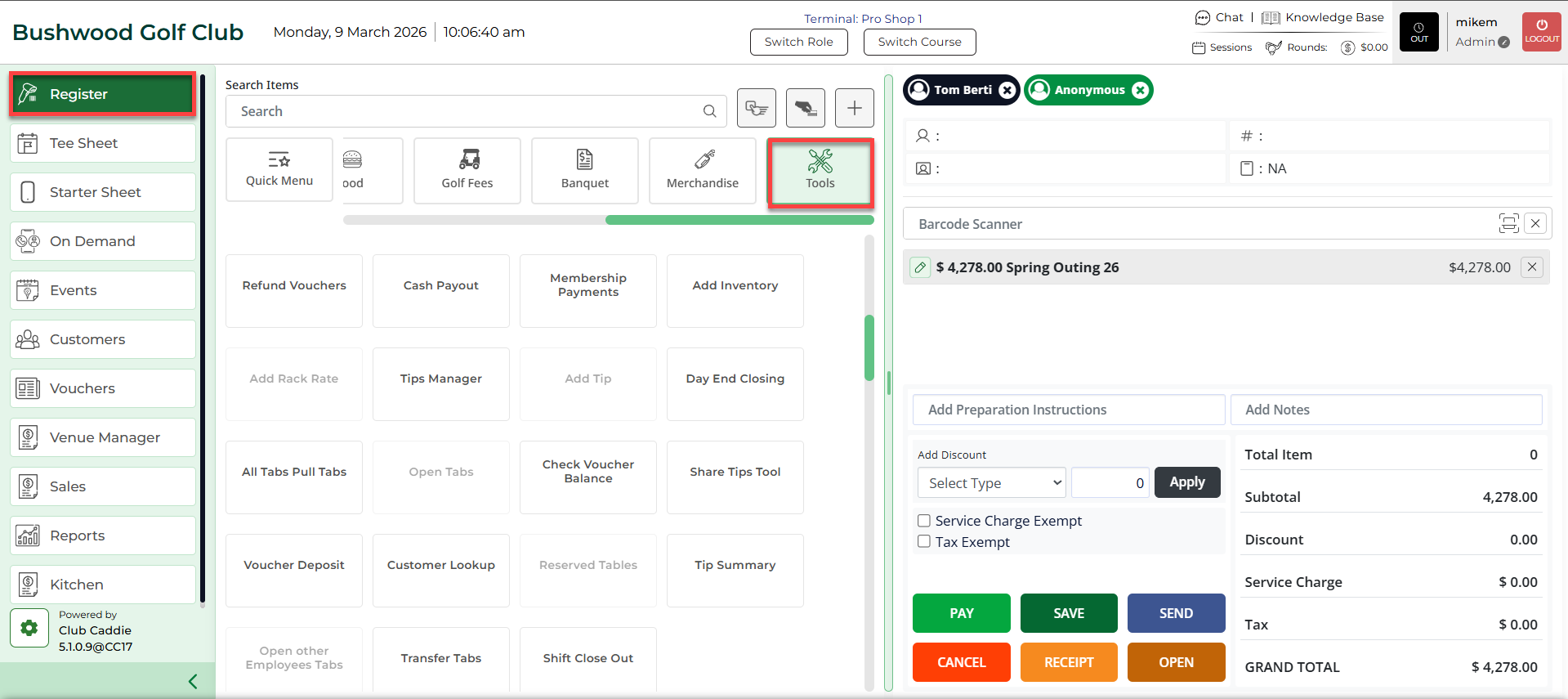Viewport: 1568px width, 699px height.
Task: Click the clock OUT icon
Action: (x=1418, y=32)
